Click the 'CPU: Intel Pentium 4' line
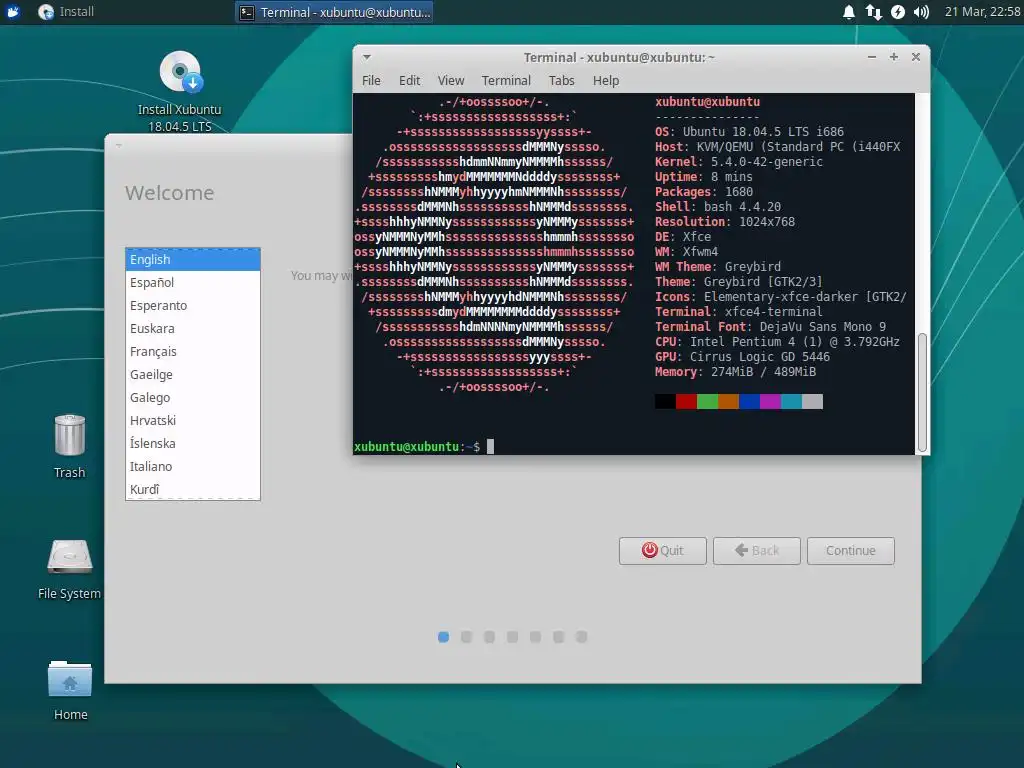Viewport: 1024px width, 768px height. pos(777,342)
